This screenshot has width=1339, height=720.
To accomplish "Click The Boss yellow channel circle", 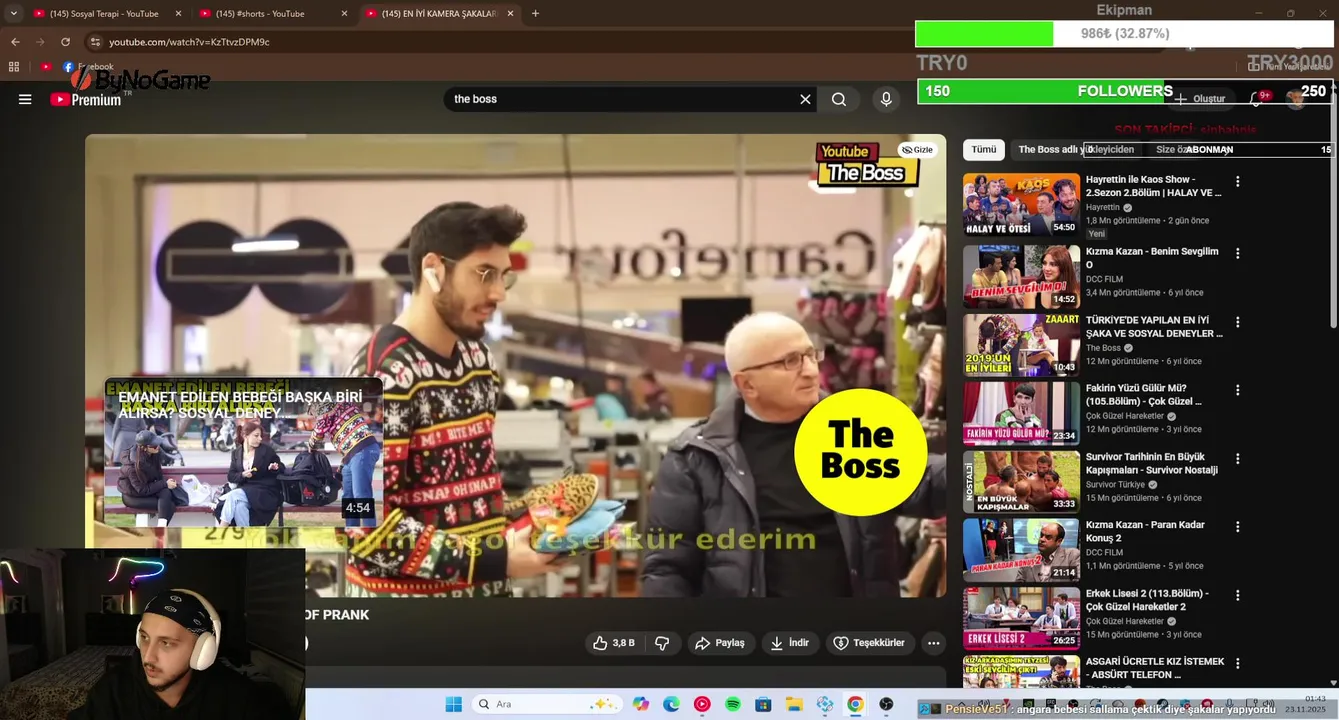I will tap(860, 452).
